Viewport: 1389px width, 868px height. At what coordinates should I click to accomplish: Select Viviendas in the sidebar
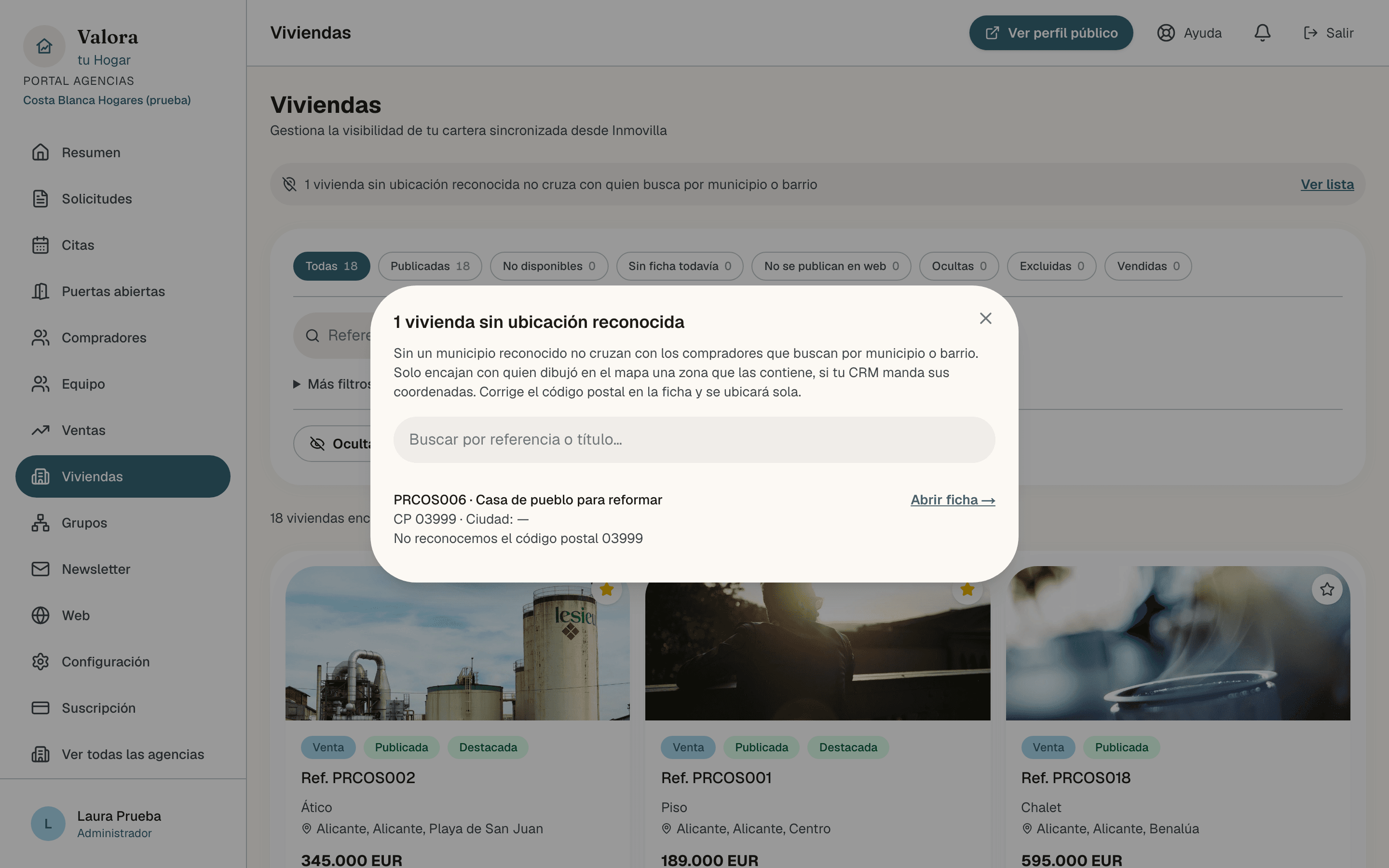[x=123, y=476]
